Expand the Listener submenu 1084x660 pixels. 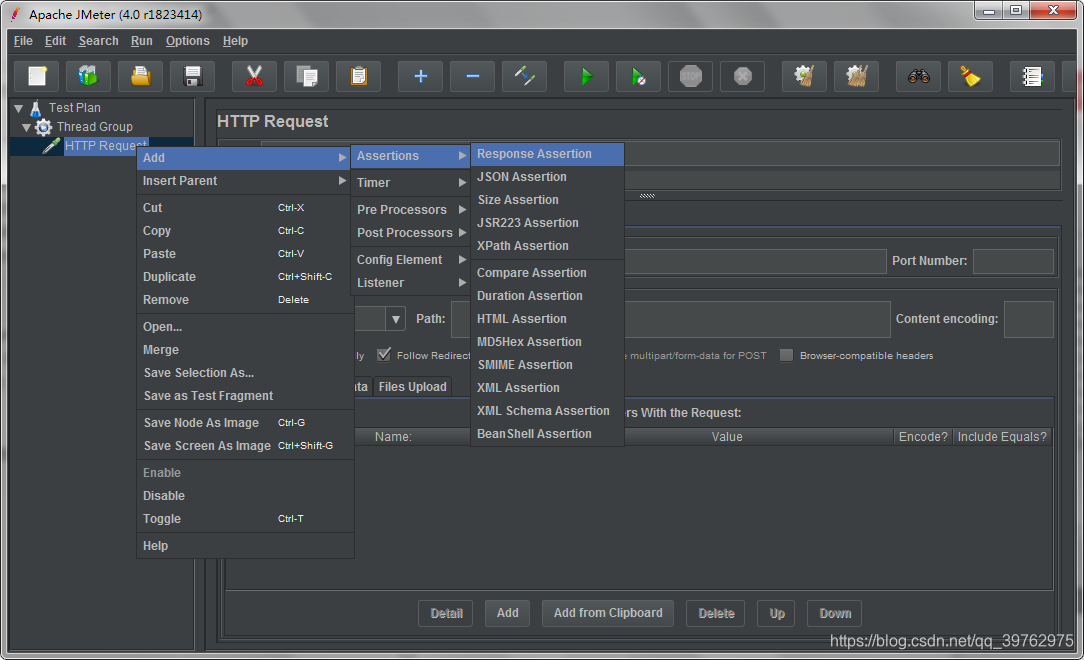[410, 283]
